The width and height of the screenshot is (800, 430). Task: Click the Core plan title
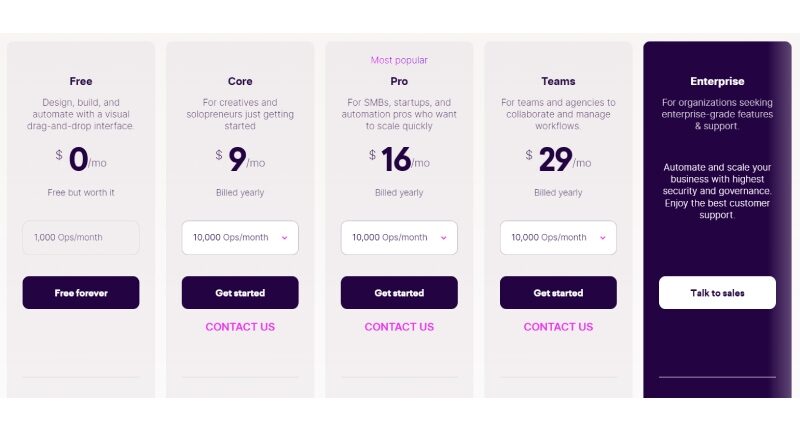pos(240,81)
